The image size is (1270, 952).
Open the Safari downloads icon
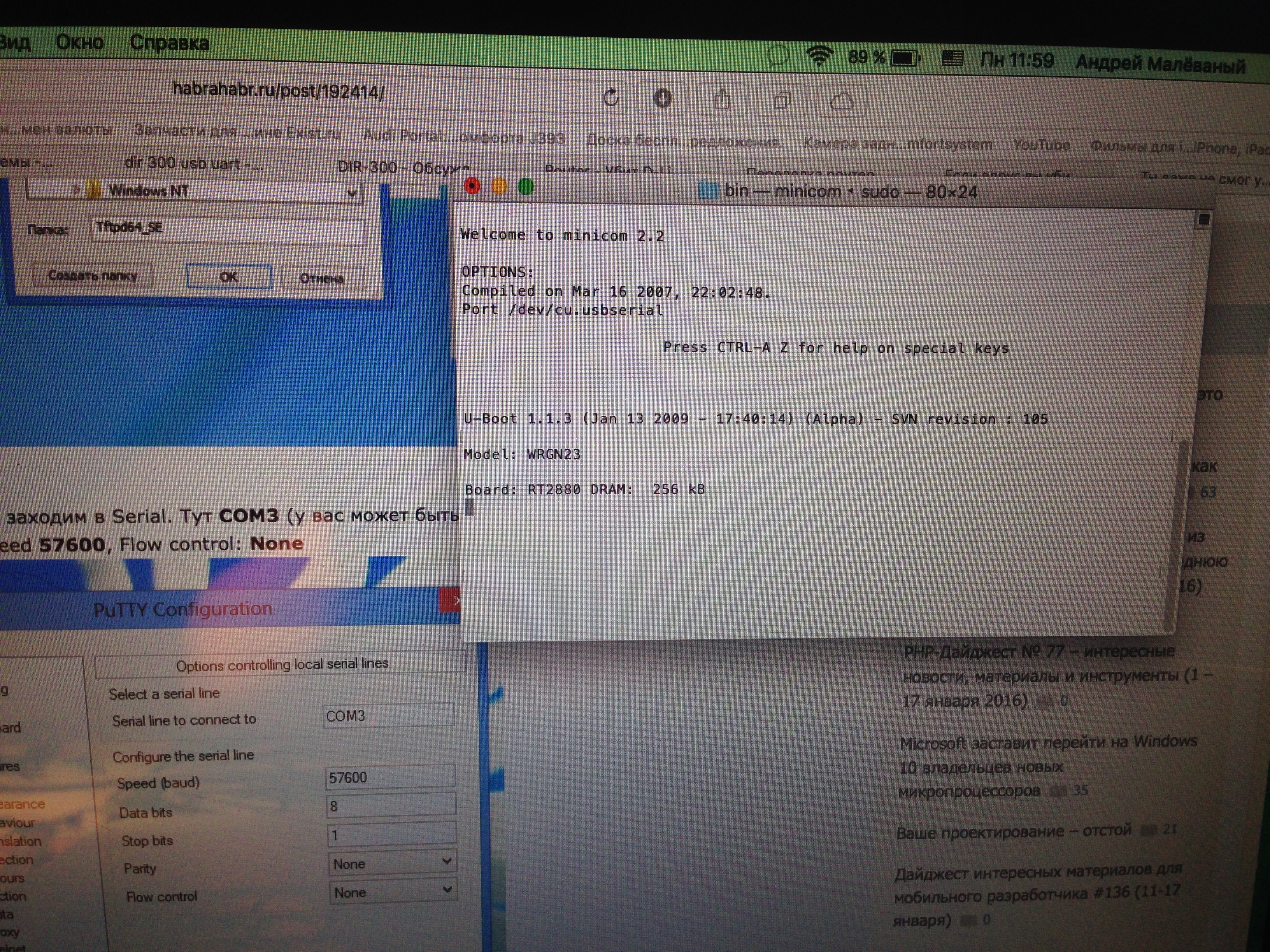click(663, 99)
